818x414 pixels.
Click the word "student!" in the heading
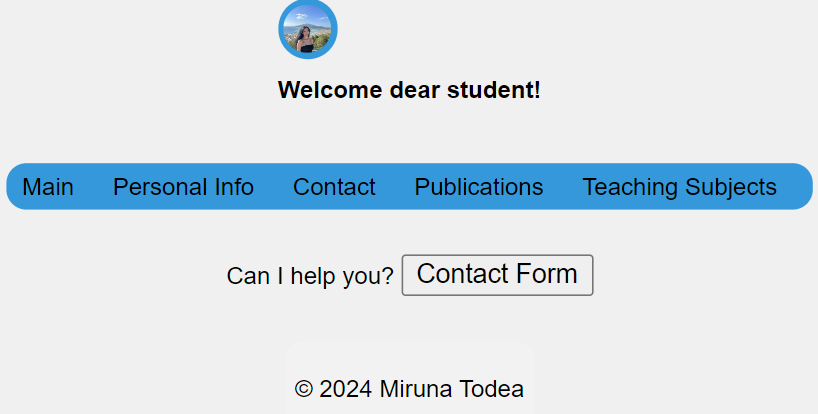494,90
